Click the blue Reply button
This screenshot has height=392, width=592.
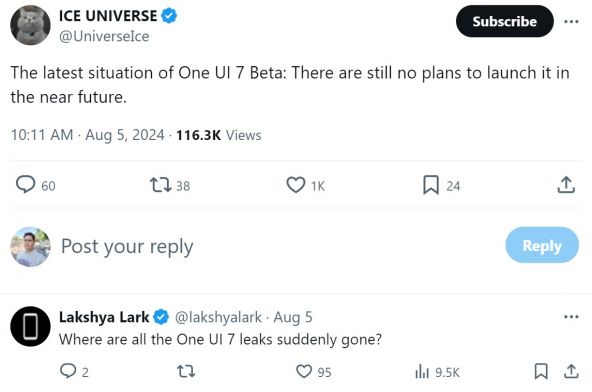(542, 245)
